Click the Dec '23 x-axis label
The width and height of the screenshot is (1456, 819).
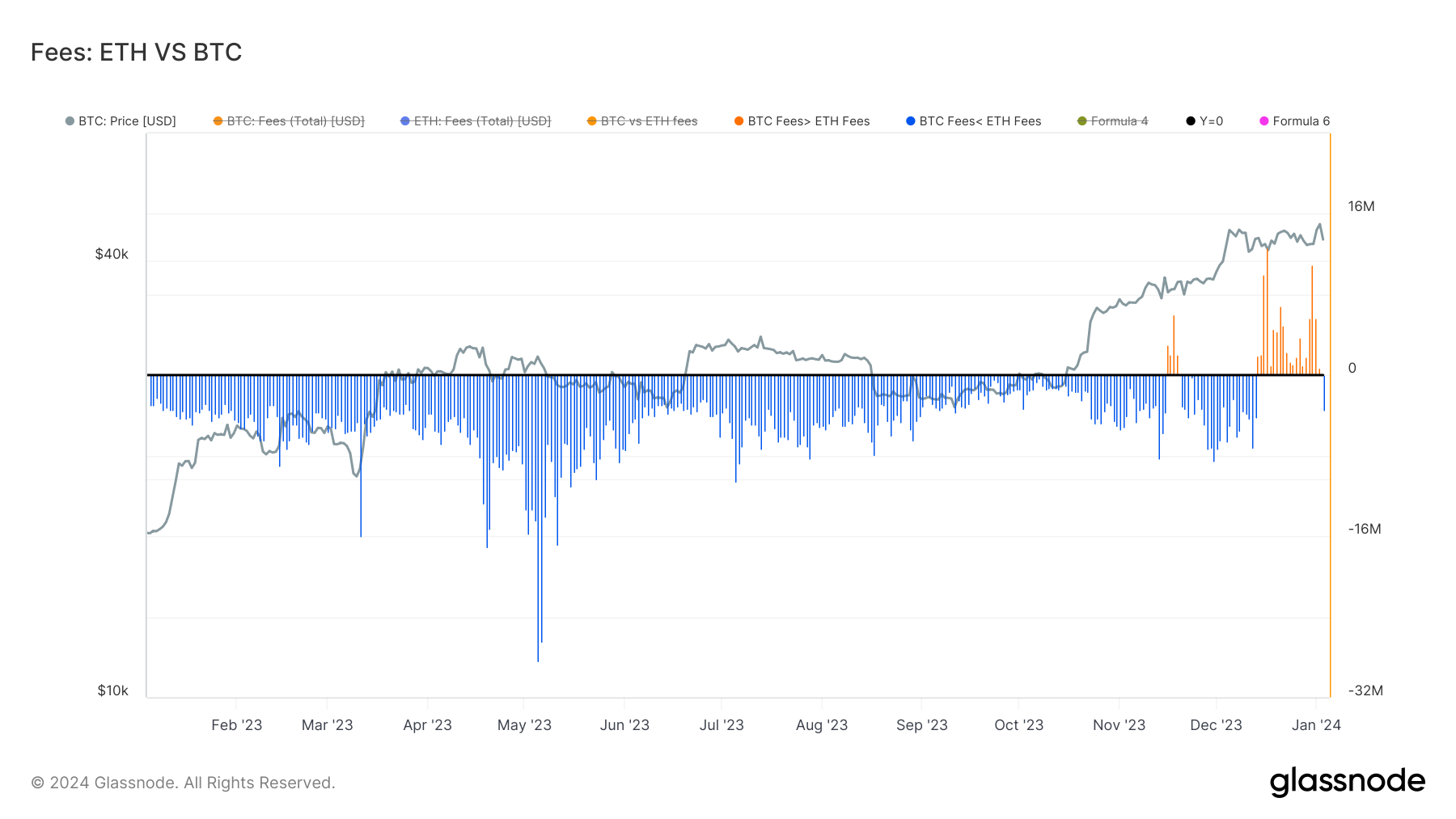1216,725
